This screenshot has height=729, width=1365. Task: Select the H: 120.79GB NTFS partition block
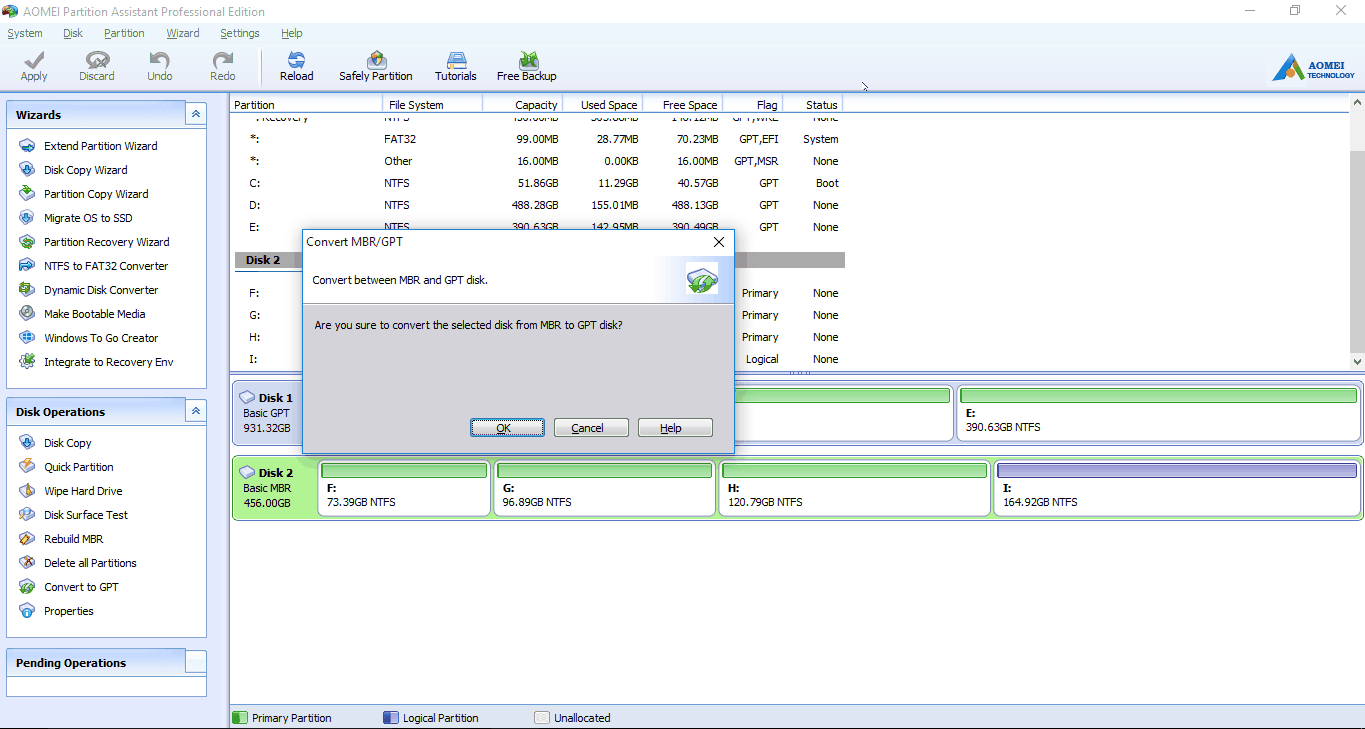(855, 488)
